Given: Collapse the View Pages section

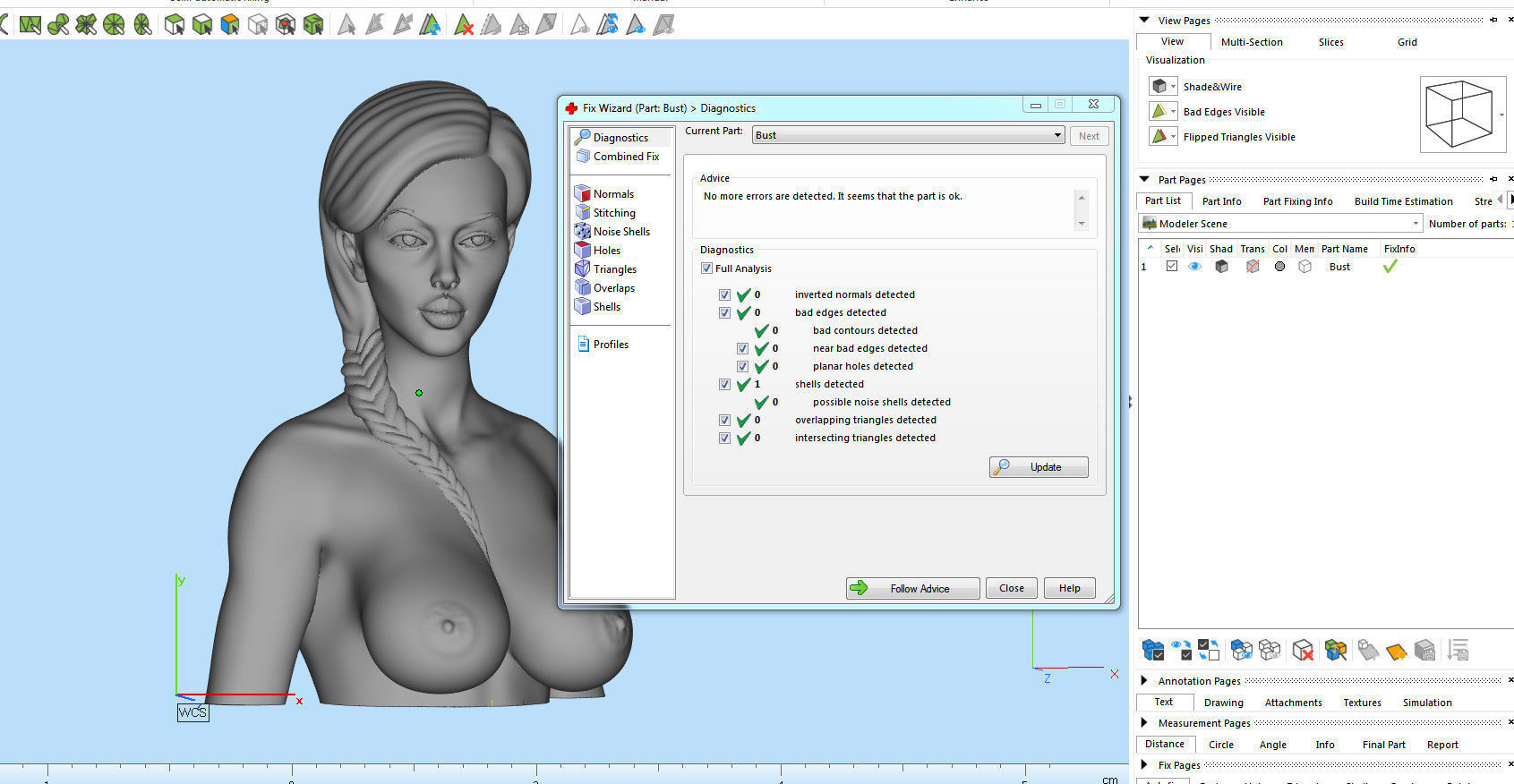Looking at the screenshot, I should tap(1144, 20).
